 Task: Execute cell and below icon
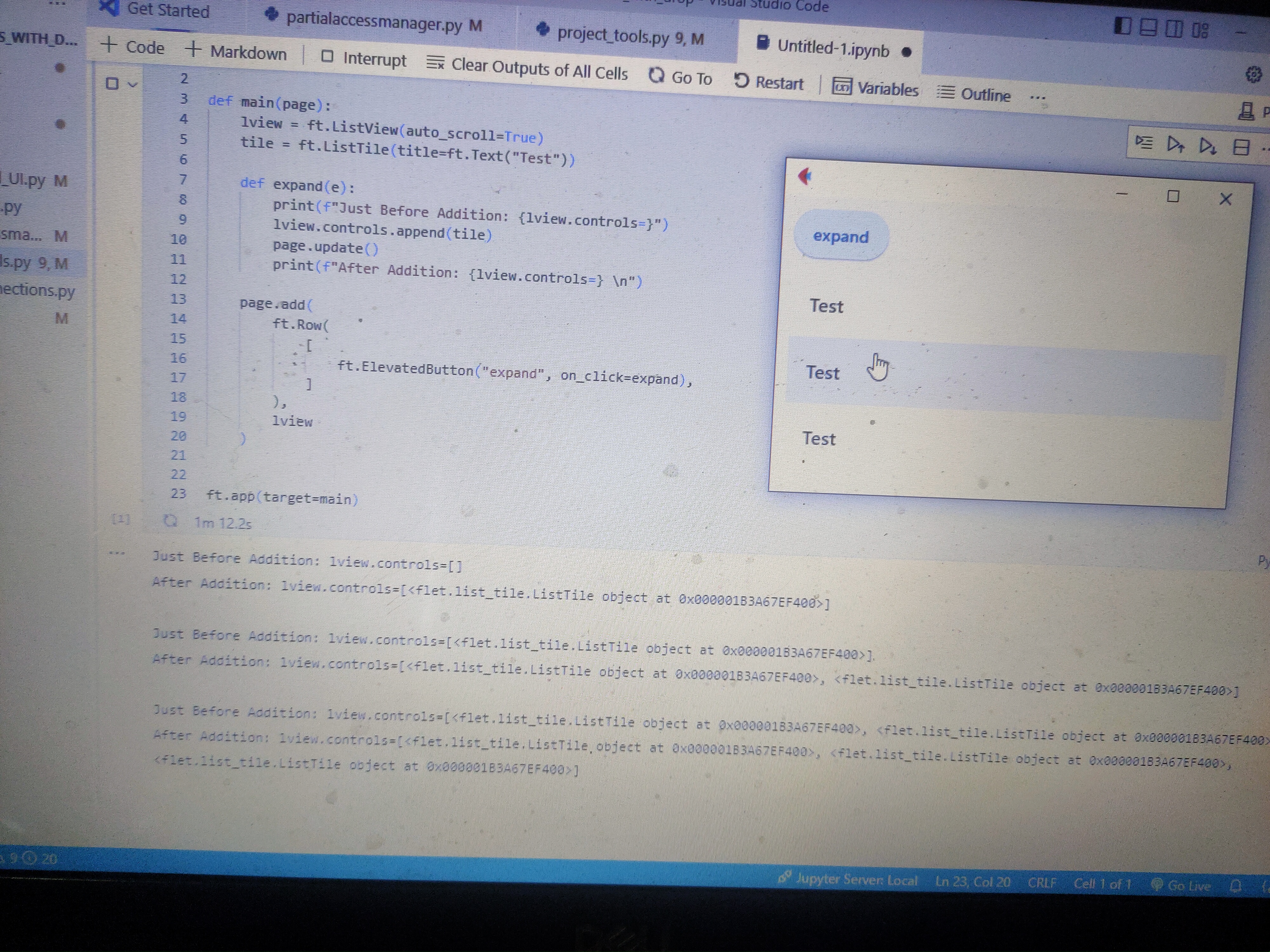(x=1208, y=146)
